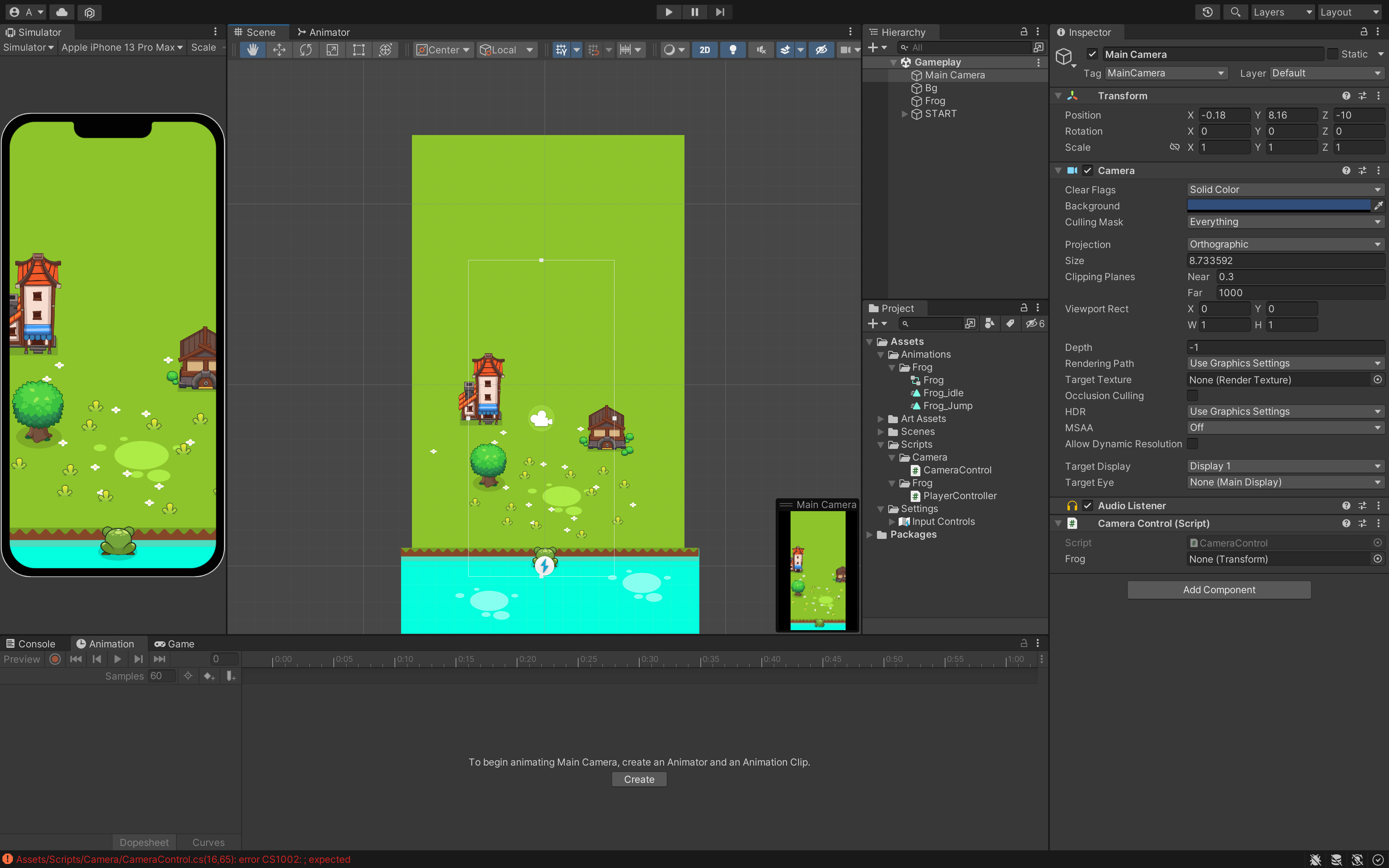Open Apple iPhone 13 Pro Max device dropdown
The width and height of the screenshot is (1389, 868).
click(122, 48)
